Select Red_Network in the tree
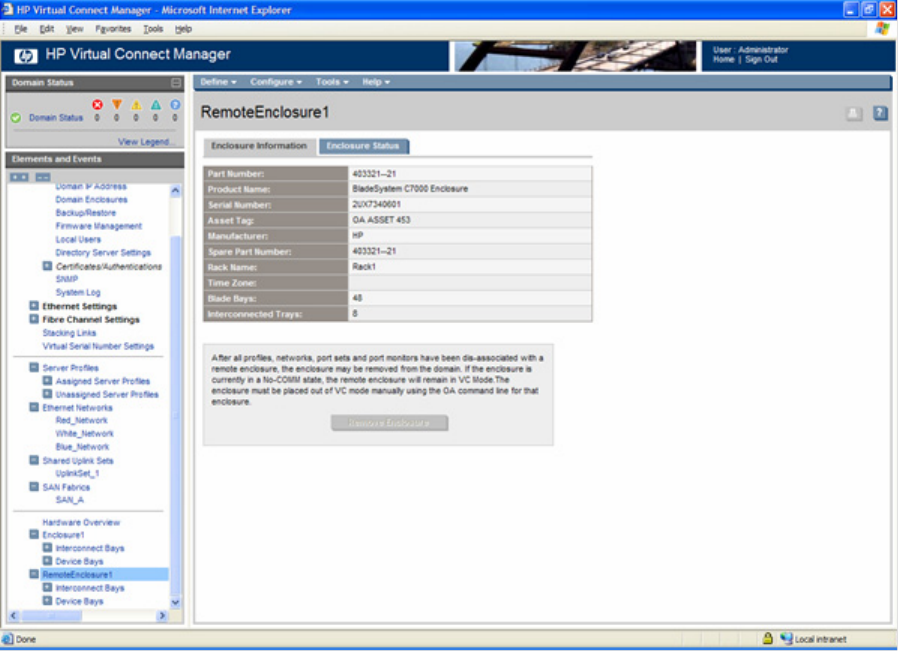 pos(81,420)
